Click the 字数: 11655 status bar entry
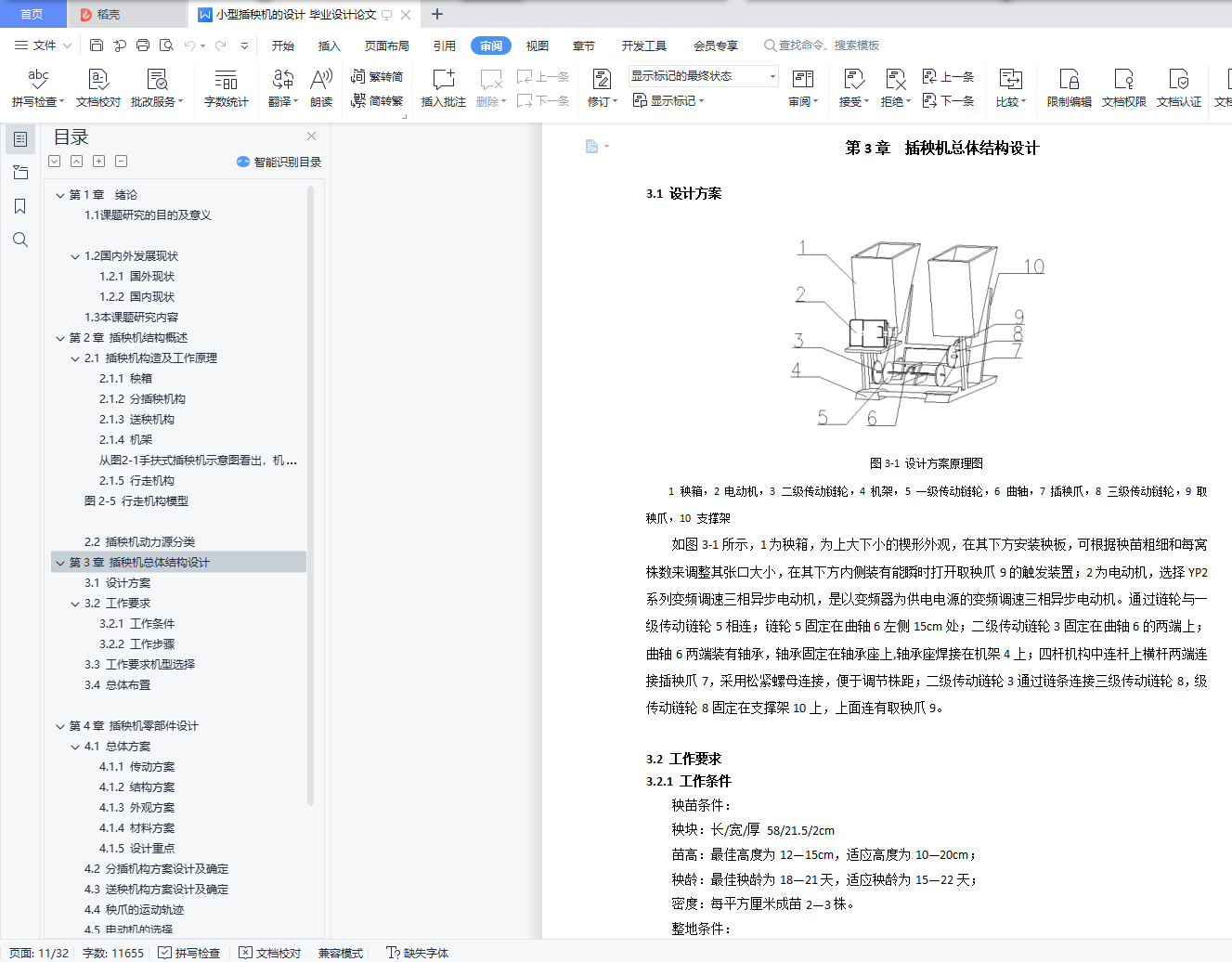 pos(113,953)
